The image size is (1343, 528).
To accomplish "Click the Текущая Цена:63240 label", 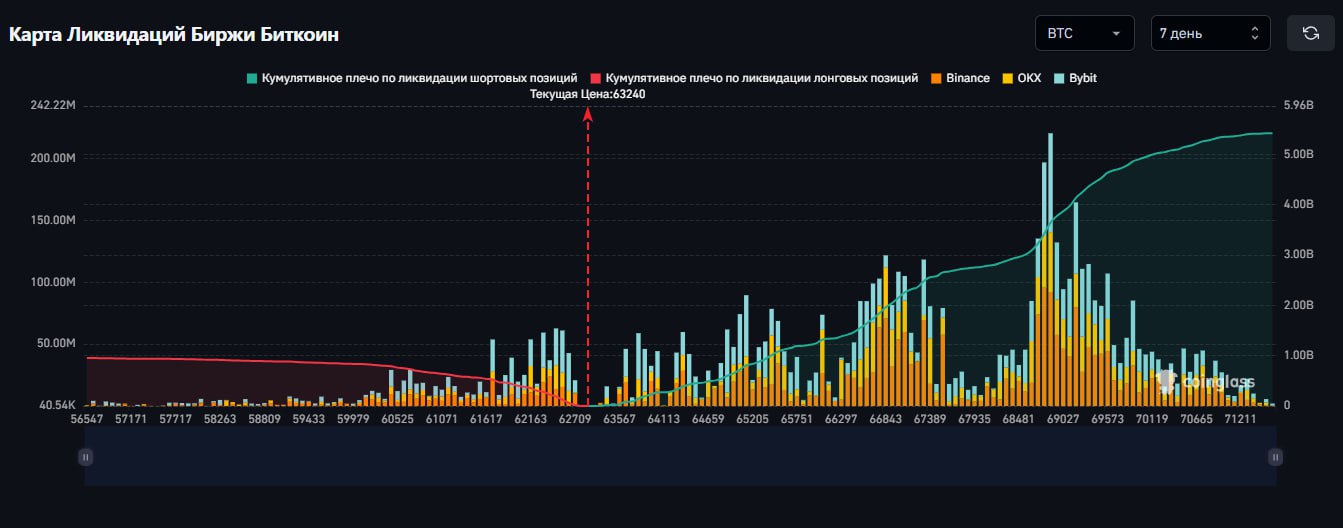I will click(587, 94).
